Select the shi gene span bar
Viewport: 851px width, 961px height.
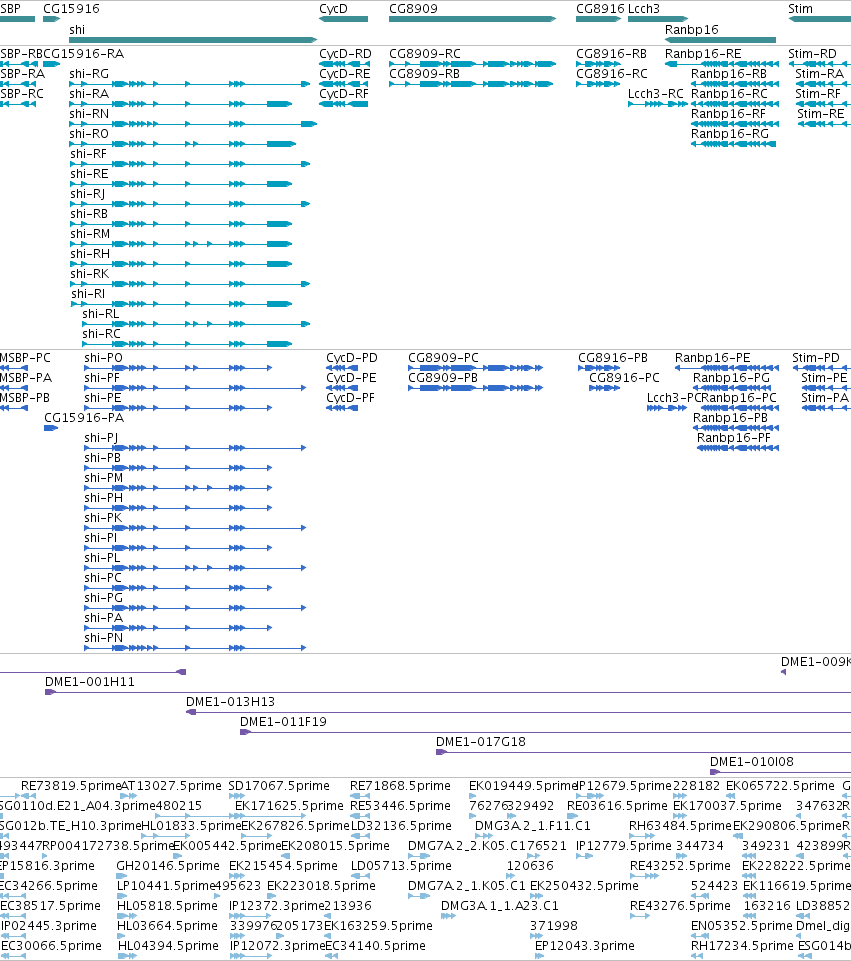pos(193,40)
